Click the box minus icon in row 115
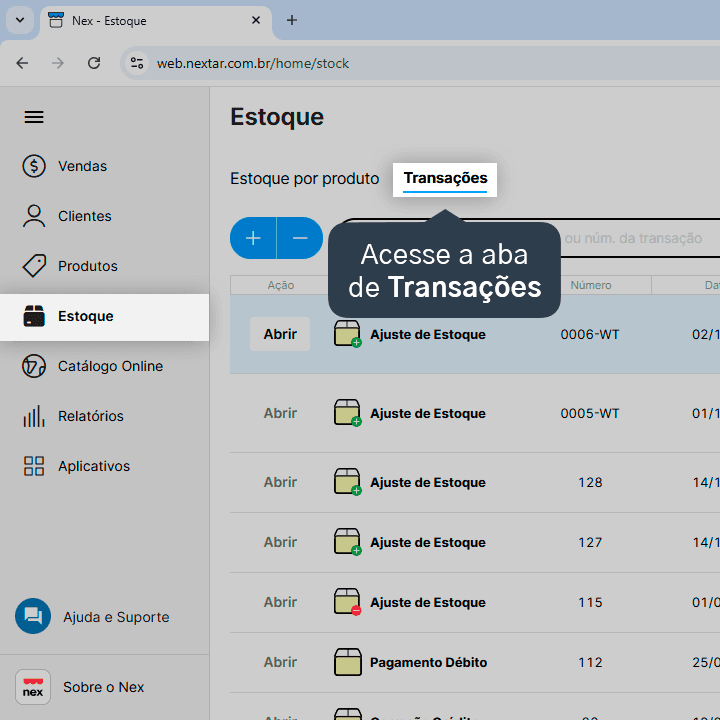This screenshot has height=720, width=720. click(348, 602)
